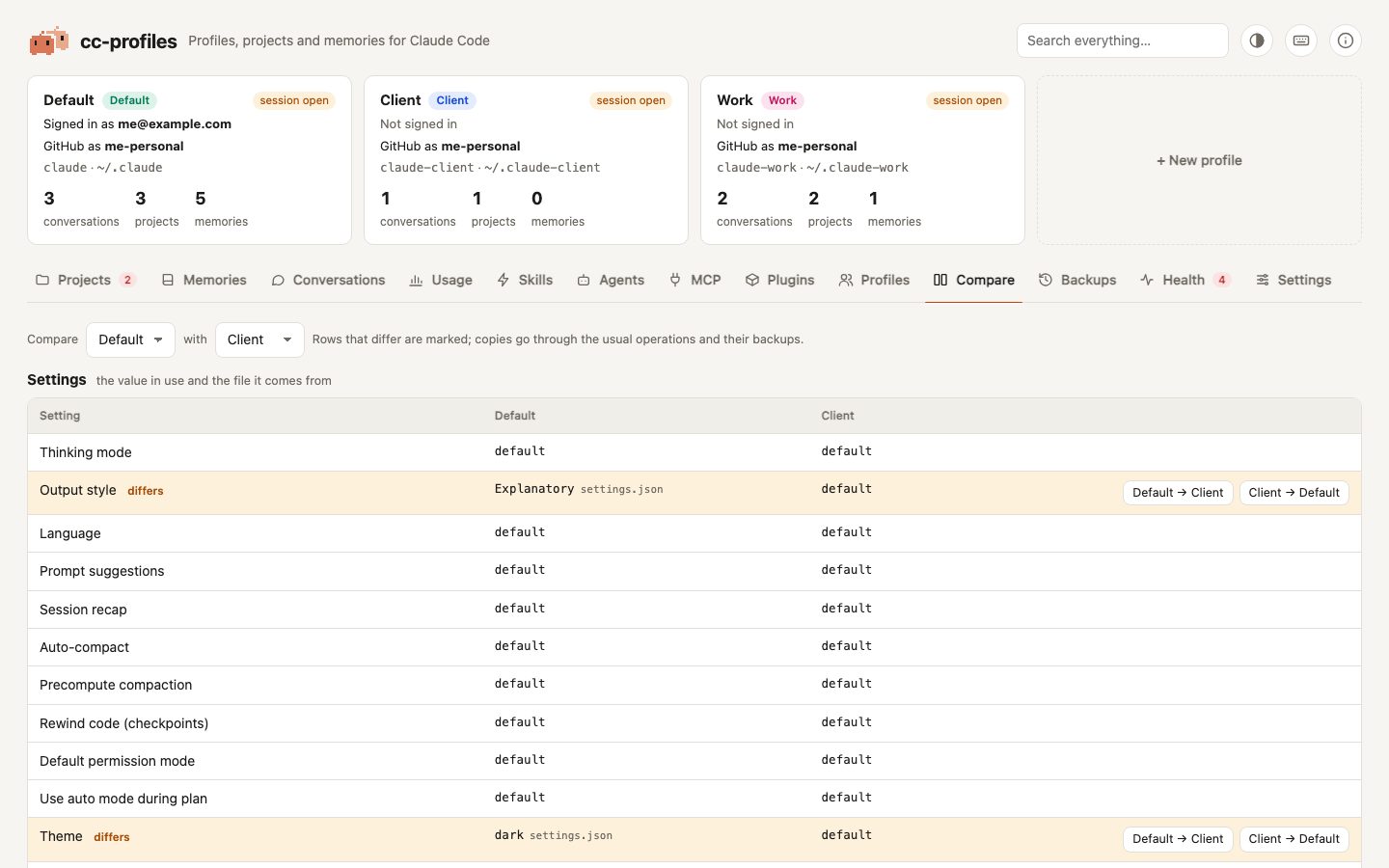Switch to the Compare tab
This screenshot has height=868, width=1389.
[973, 280]
